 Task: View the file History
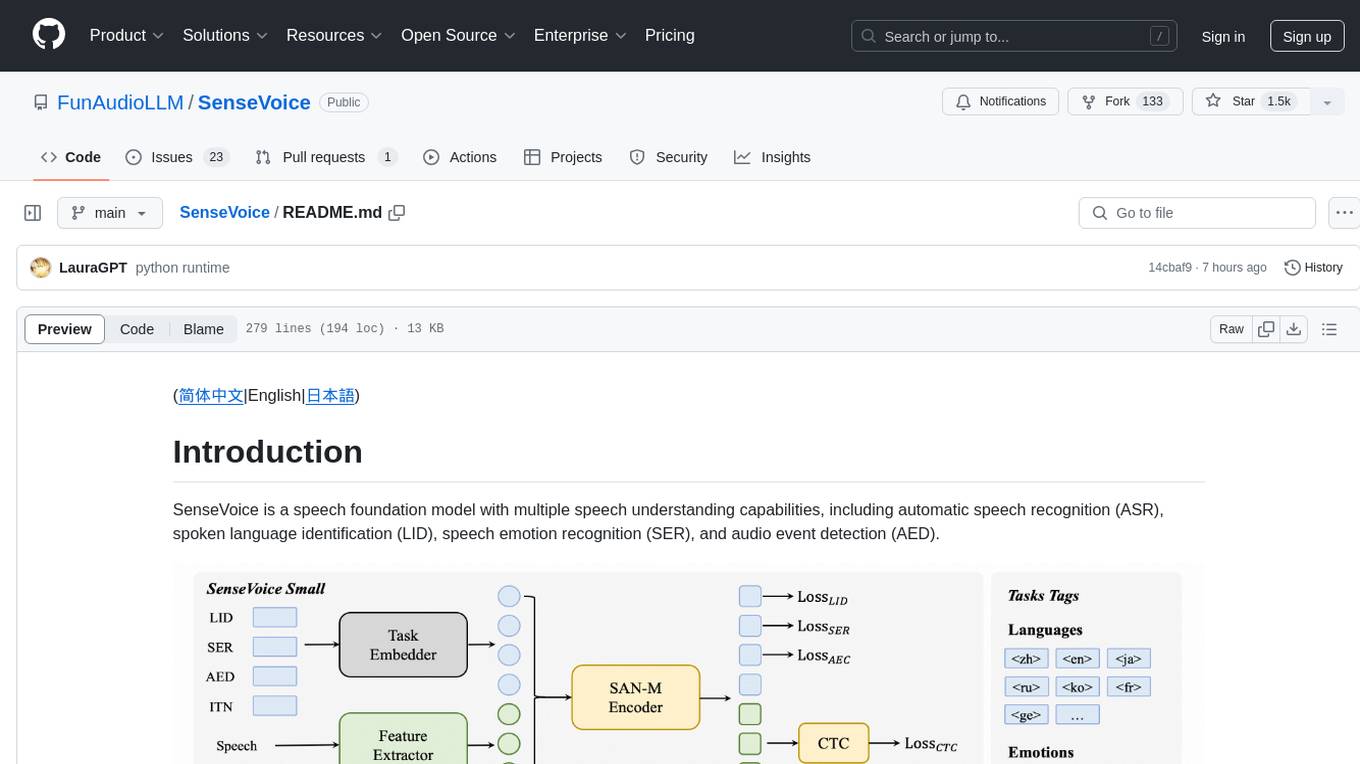click(1313, 268)
